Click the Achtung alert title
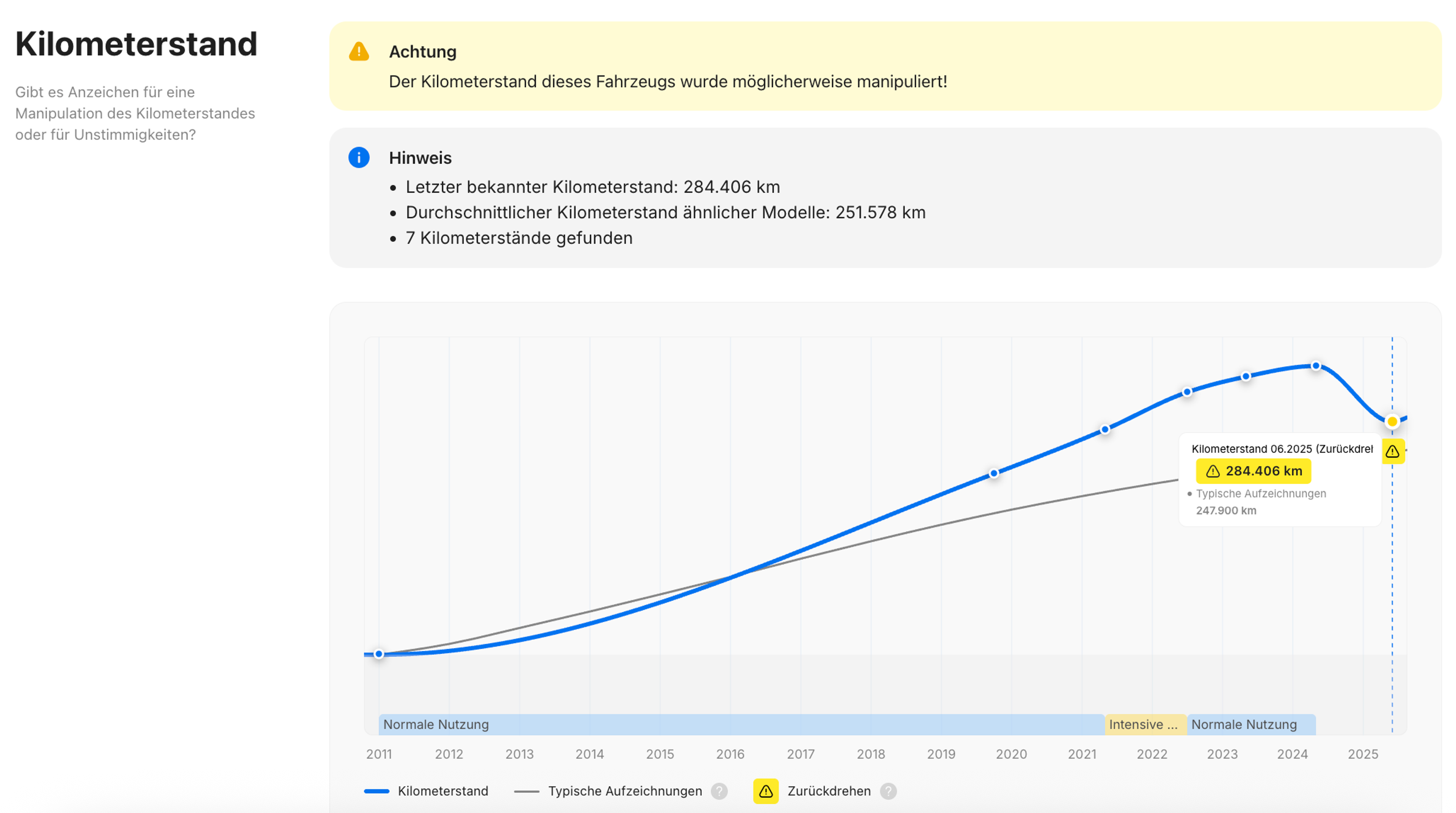This screenshot has height=813, width=1456. [423, 52]
